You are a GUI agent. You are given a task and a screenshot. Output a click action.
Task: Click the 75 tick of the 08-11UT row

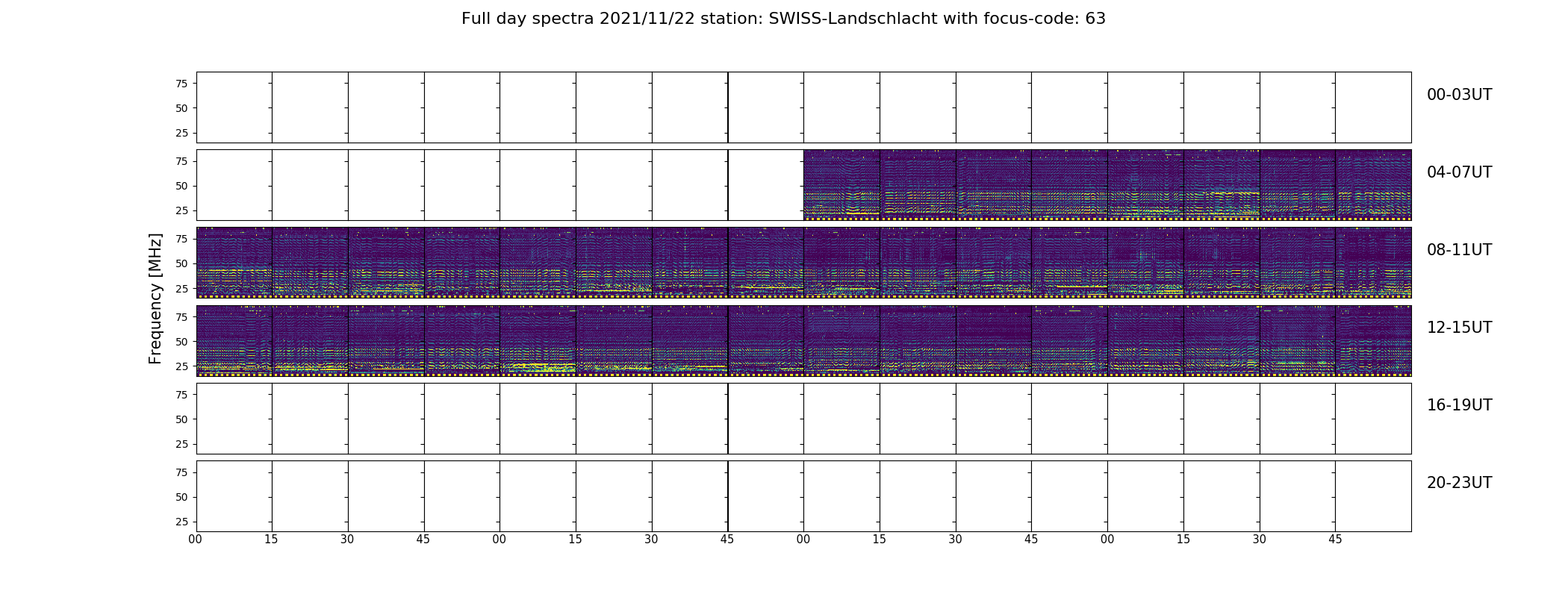tap(181, 239)
